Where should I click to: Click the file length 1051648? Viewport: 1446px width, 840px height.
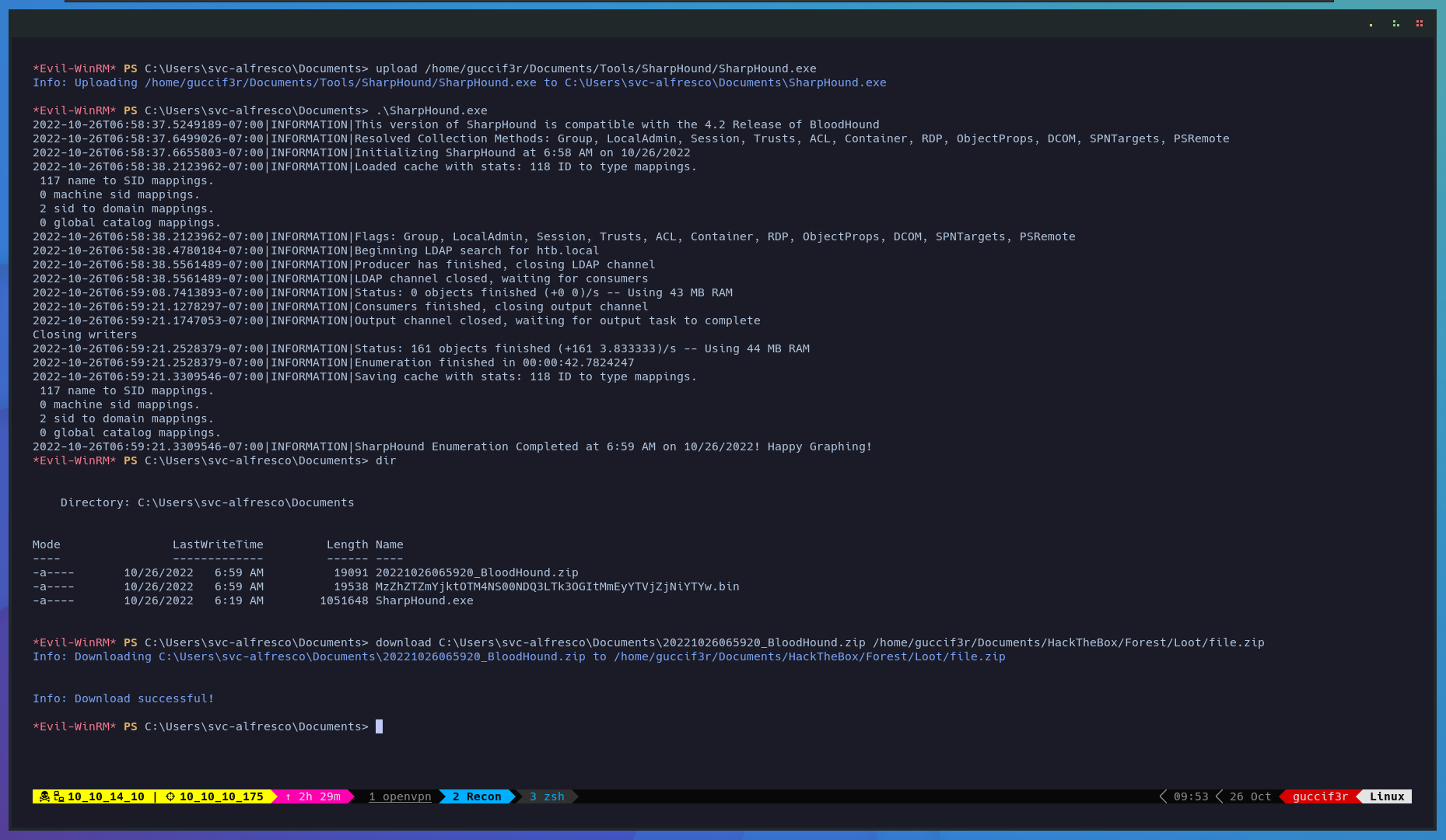tap(344, 600)
